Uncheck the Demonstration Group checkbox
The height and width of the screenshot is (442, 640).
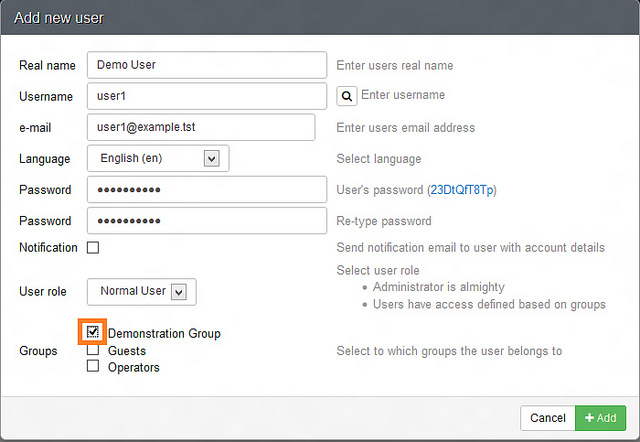pyautogui.click(x=93, y=332)
